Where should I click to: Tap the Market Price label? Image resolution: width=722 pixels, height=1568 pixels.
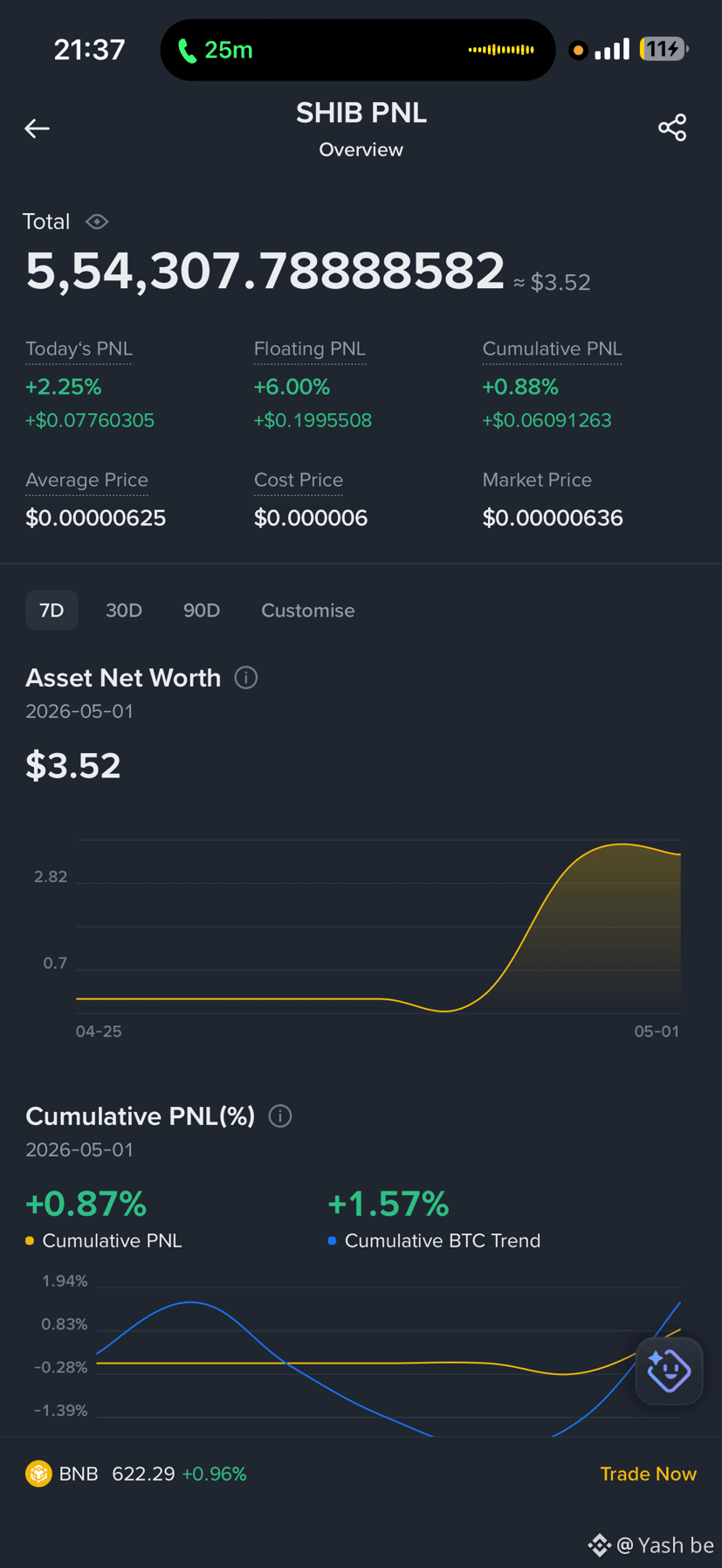537,480
